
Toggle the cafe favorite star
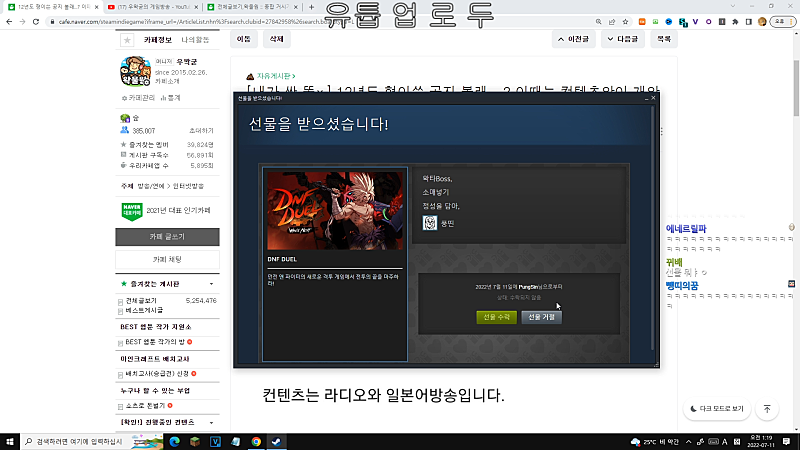127,40
